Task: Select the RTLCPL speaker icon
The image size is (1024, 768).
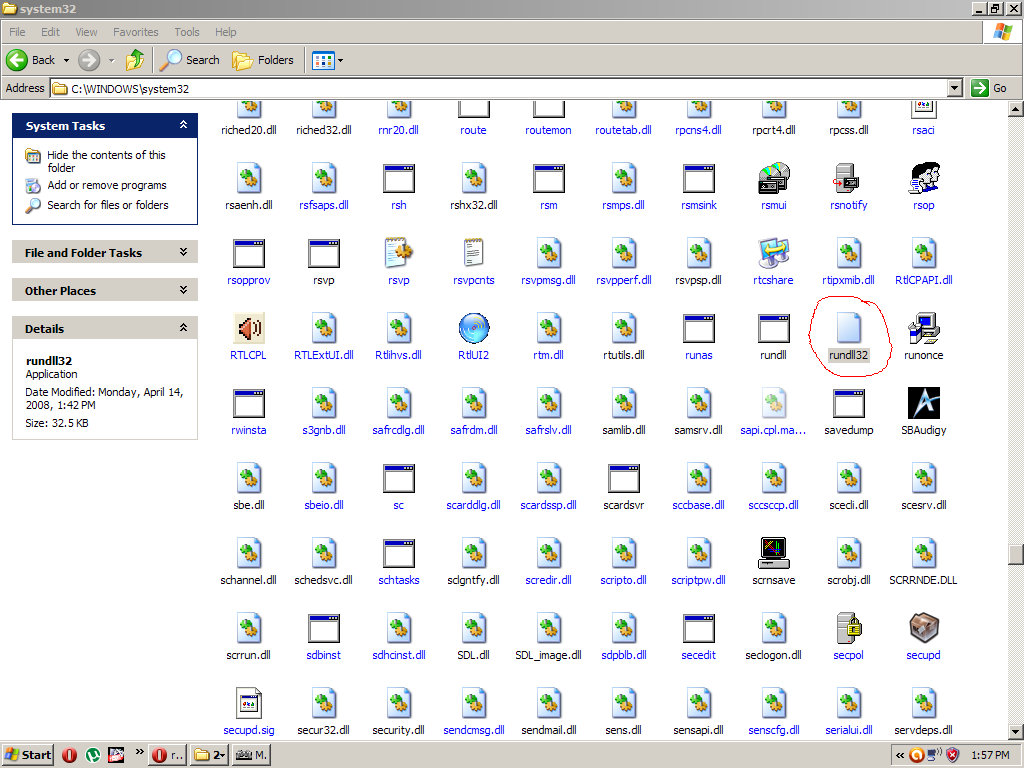Action: pyautogui.click(x=248, y=328)
